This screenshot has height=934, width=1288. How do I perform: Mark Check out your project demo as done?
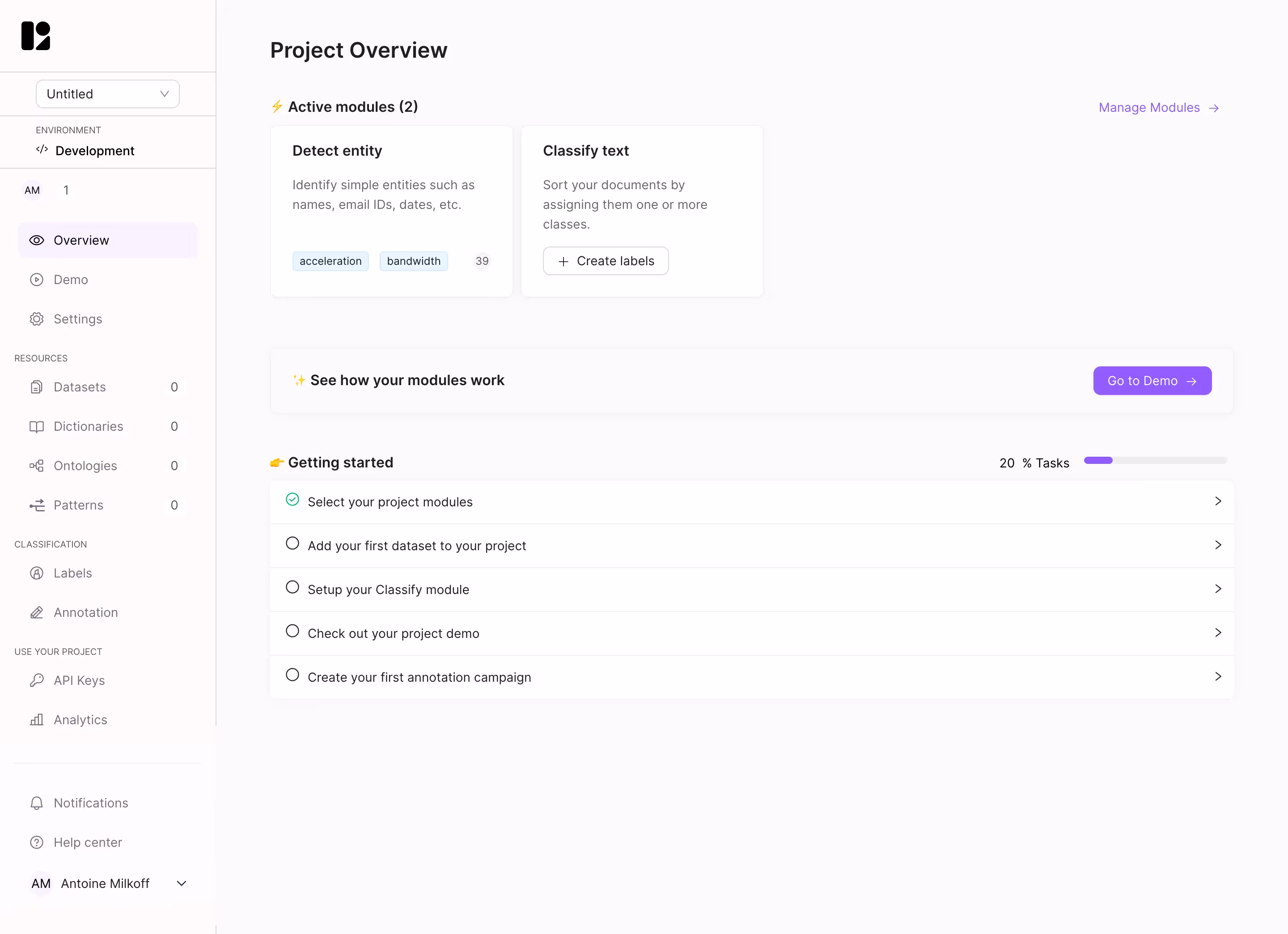pos(292,631)
